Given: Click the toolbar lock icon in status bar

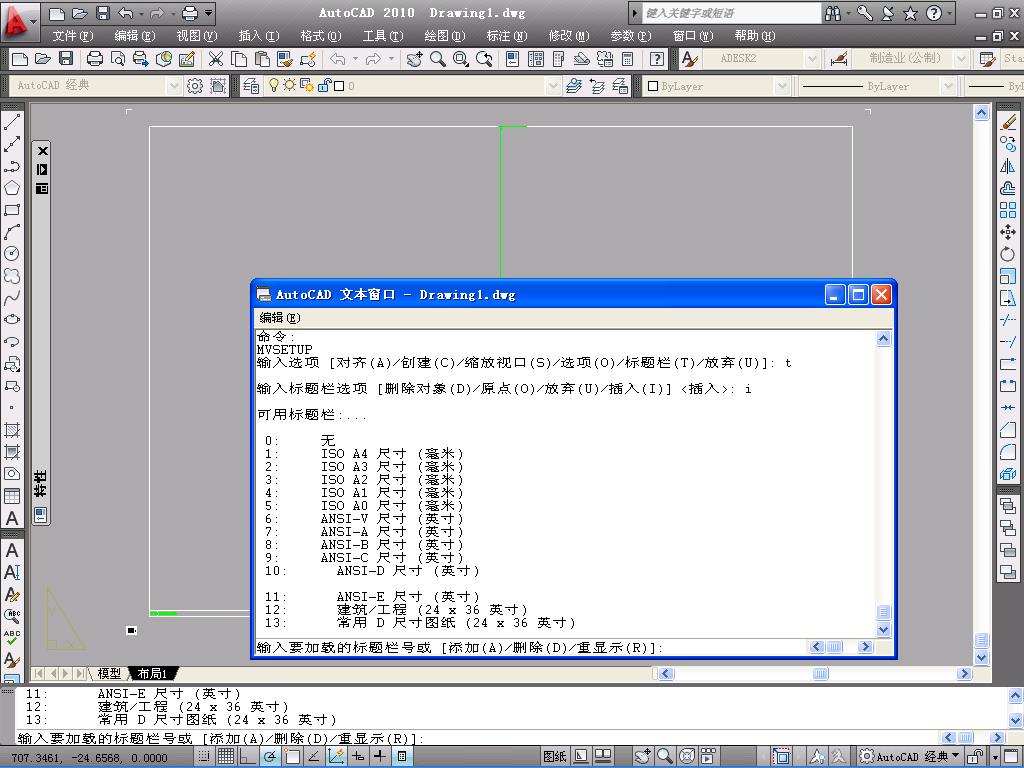Looking at the screenshot, I should [974, 756].
